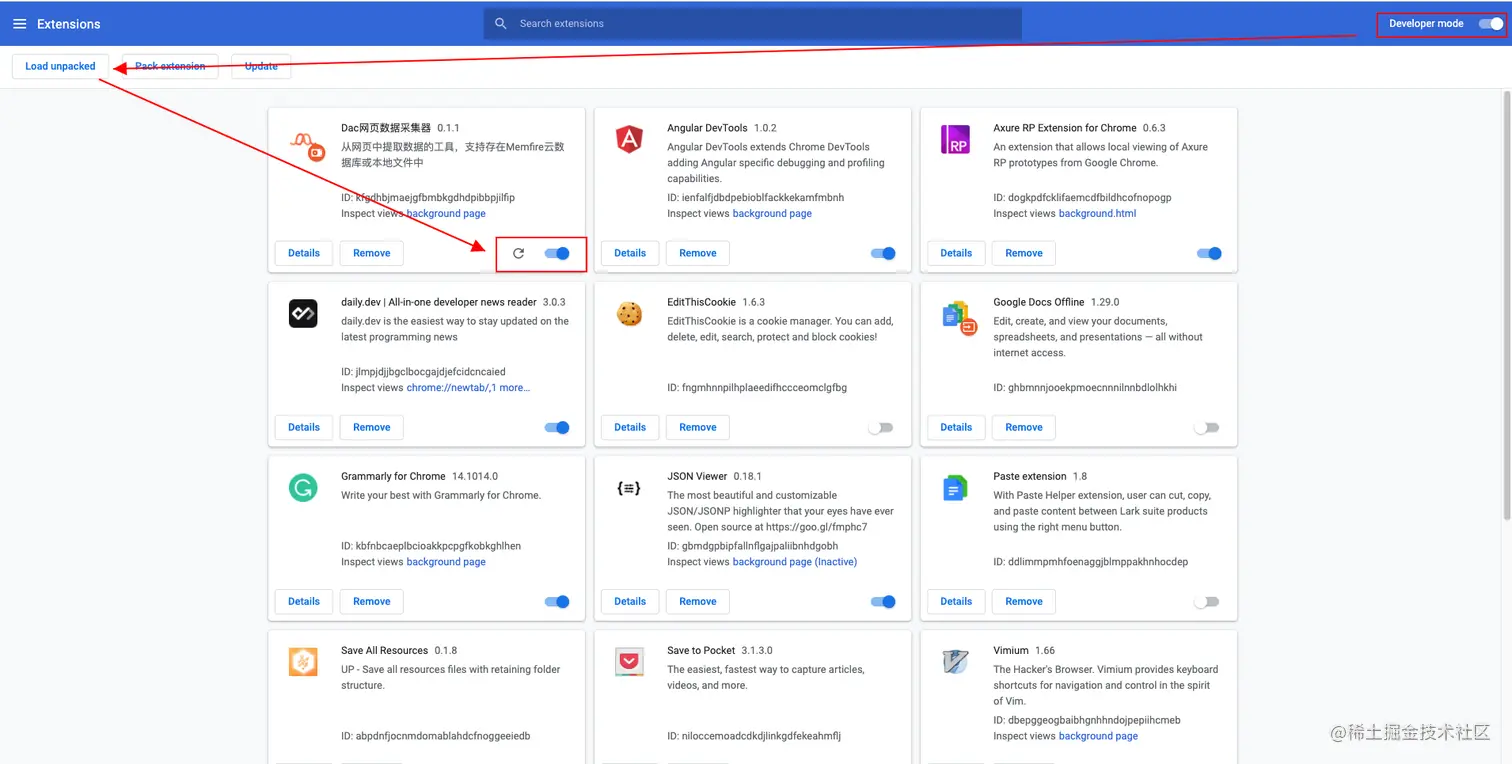The image size is (1512, 764).
Task: Enable the Paste extension toggle
Action: click(x=1207, y=601)
